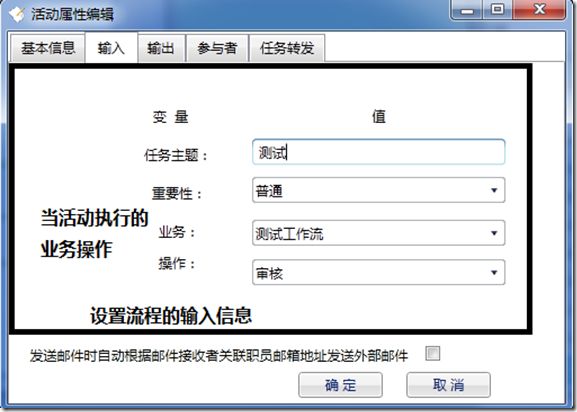Open the 操作 dropdown showing 审核
The width and height of the screenshot is (577, 412).
[x=379, y=273]
